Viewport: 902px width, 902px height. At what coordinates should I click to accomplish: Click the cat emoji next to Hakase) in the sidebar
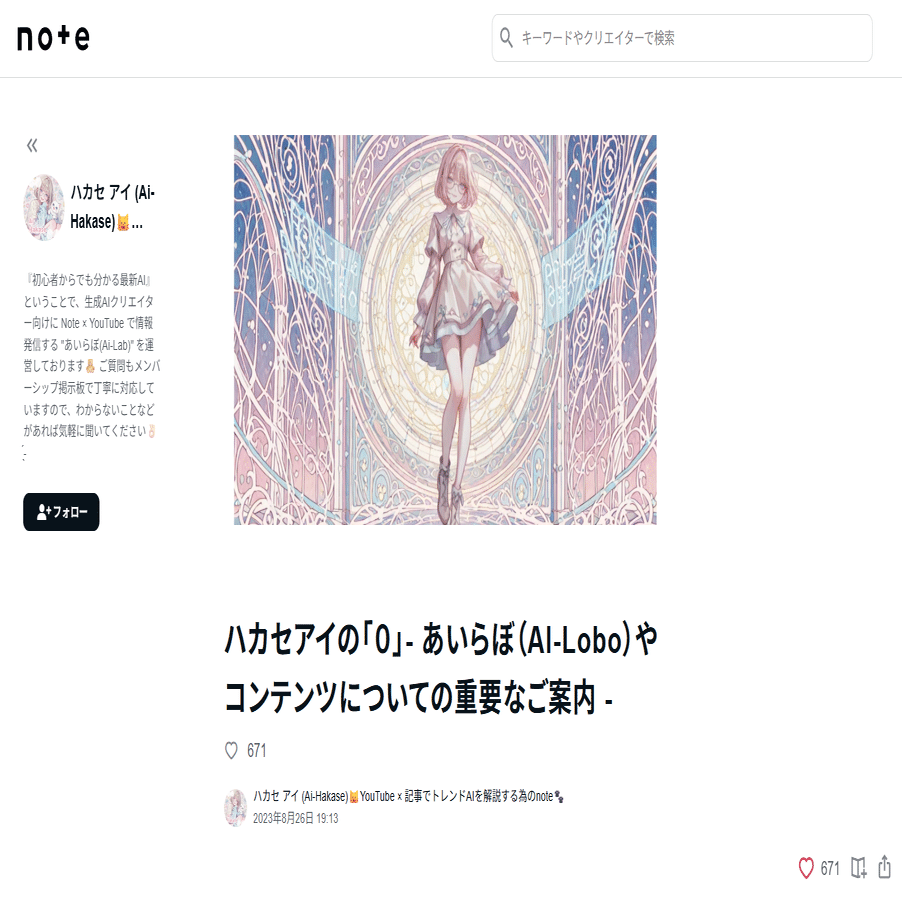pyautogui.click(x=123, y=223)
